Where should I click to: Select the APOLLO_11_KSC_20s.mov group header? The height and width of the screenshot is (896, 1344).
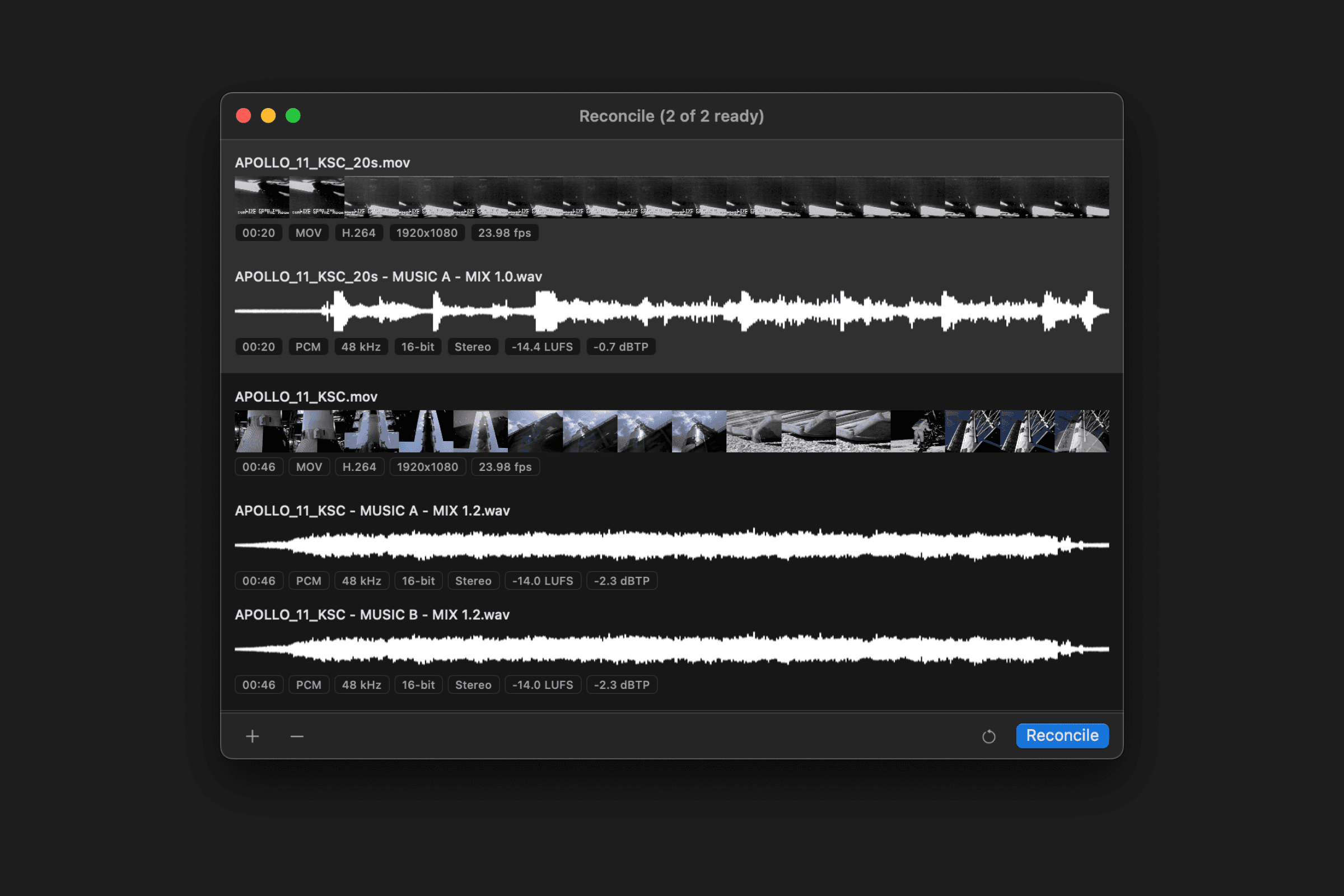tap(321, 163)
